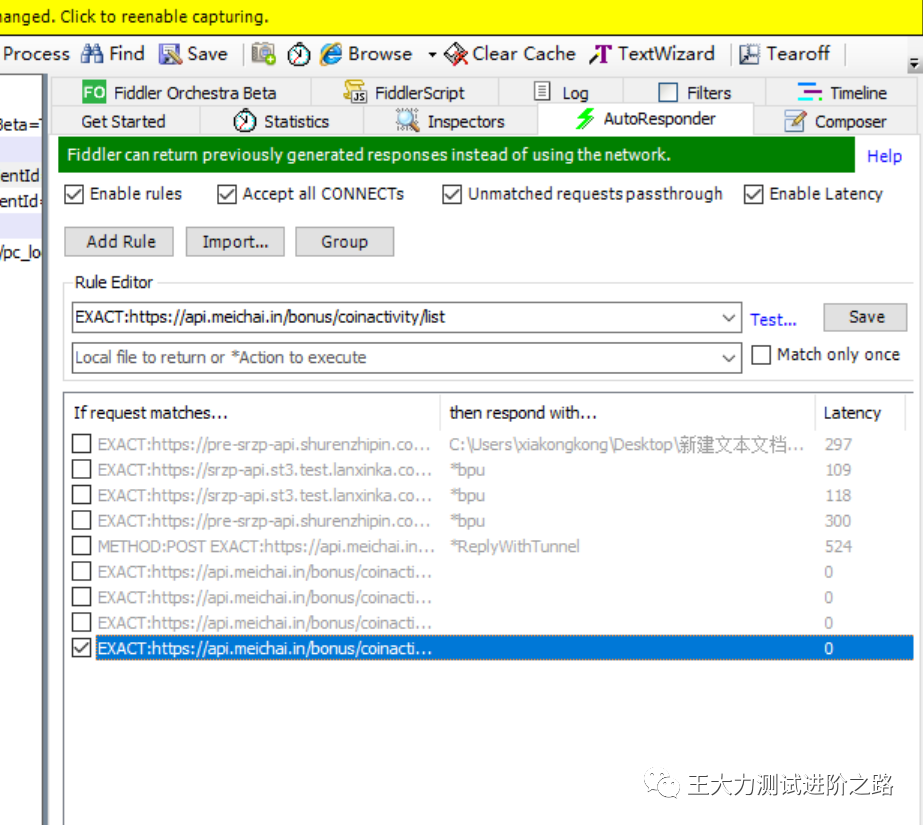Tick the checkbox of the rule with latency 109
The image size is (923, 825).
coord(81,469)
